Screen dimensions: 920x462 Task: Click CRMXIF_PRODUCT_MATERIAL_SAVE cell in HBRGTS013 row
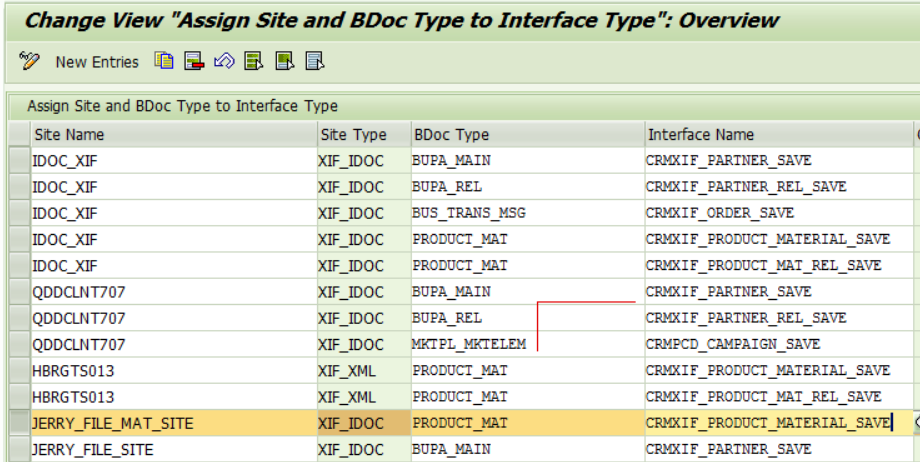pos(779,370)
